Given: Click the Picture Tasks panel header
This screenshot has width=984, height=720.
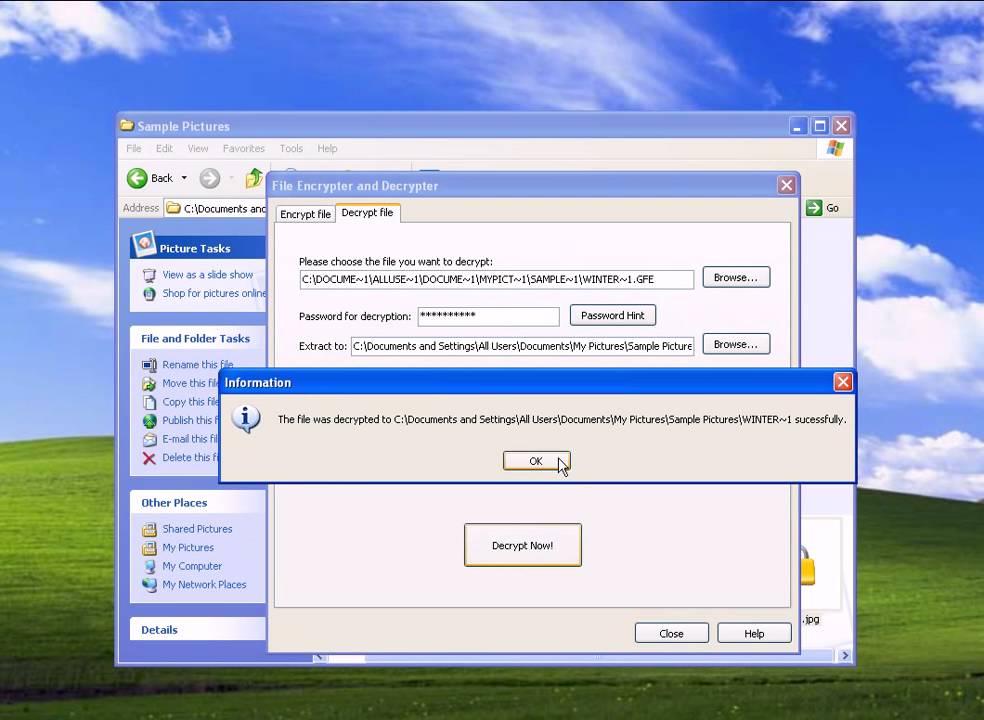Looking at the screenshot, I should pos(198,247).
